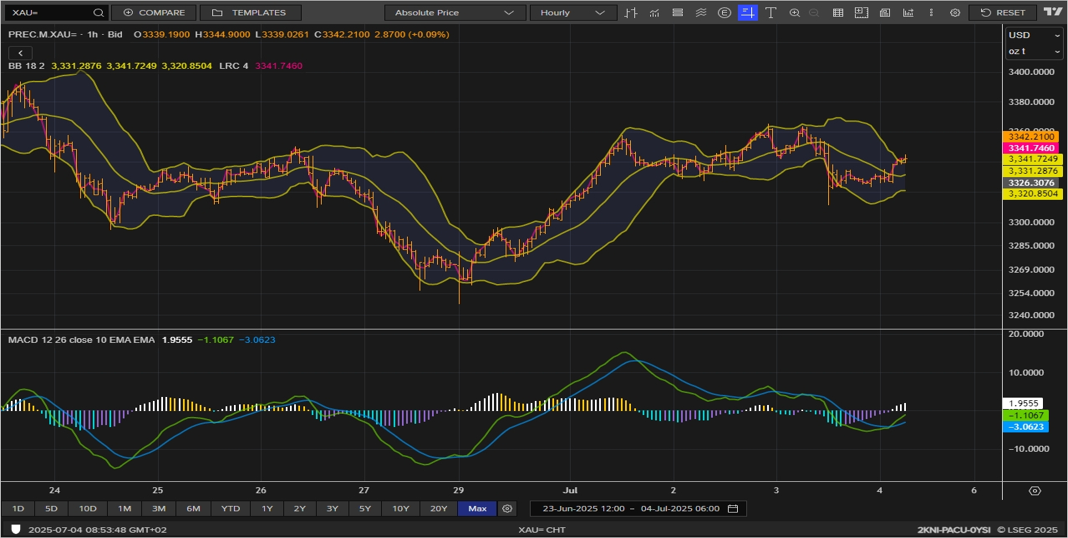This screenshot has height=538, width=1068.
Task: Open the data table grid icon
Action: point(838,12)
